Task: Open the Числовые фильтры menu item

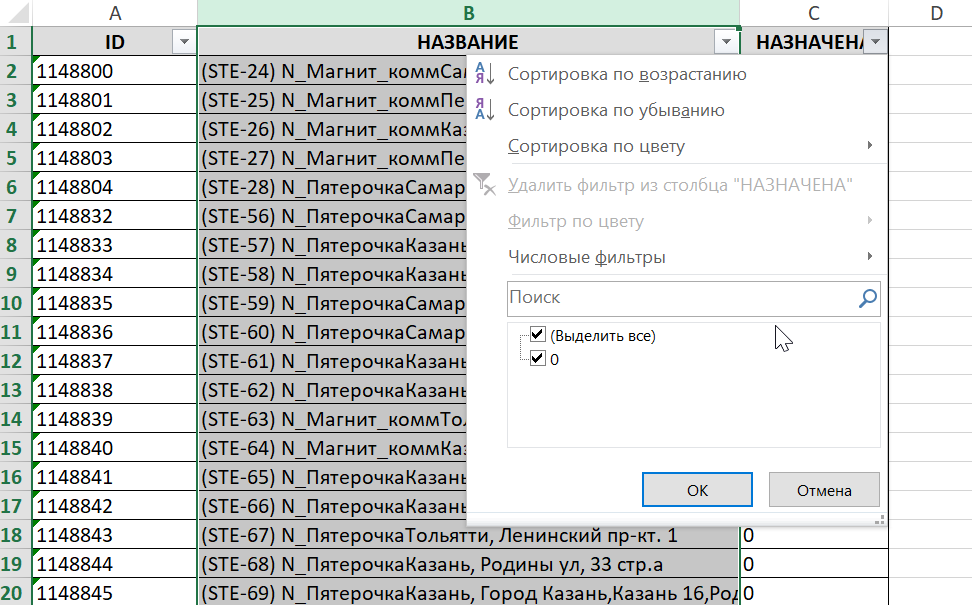Action: 677,257
